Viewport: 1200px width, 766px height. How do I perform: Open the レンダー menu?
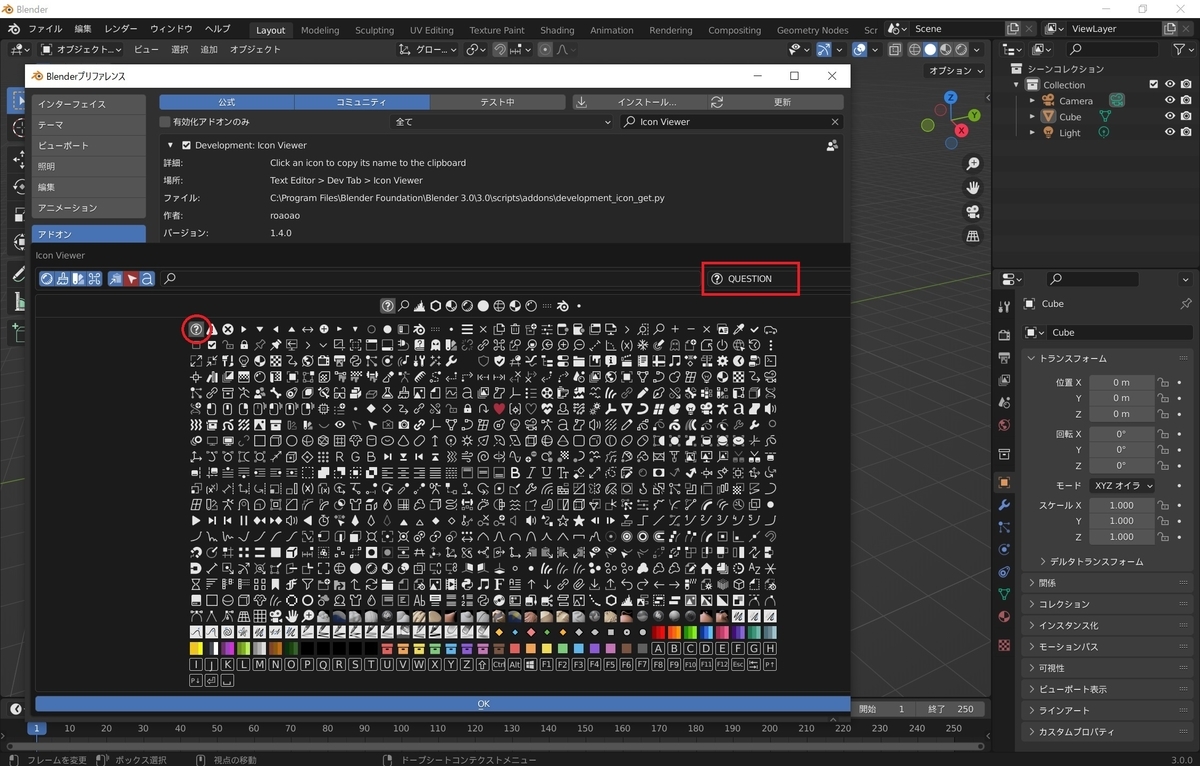click(x=121, y=29)
